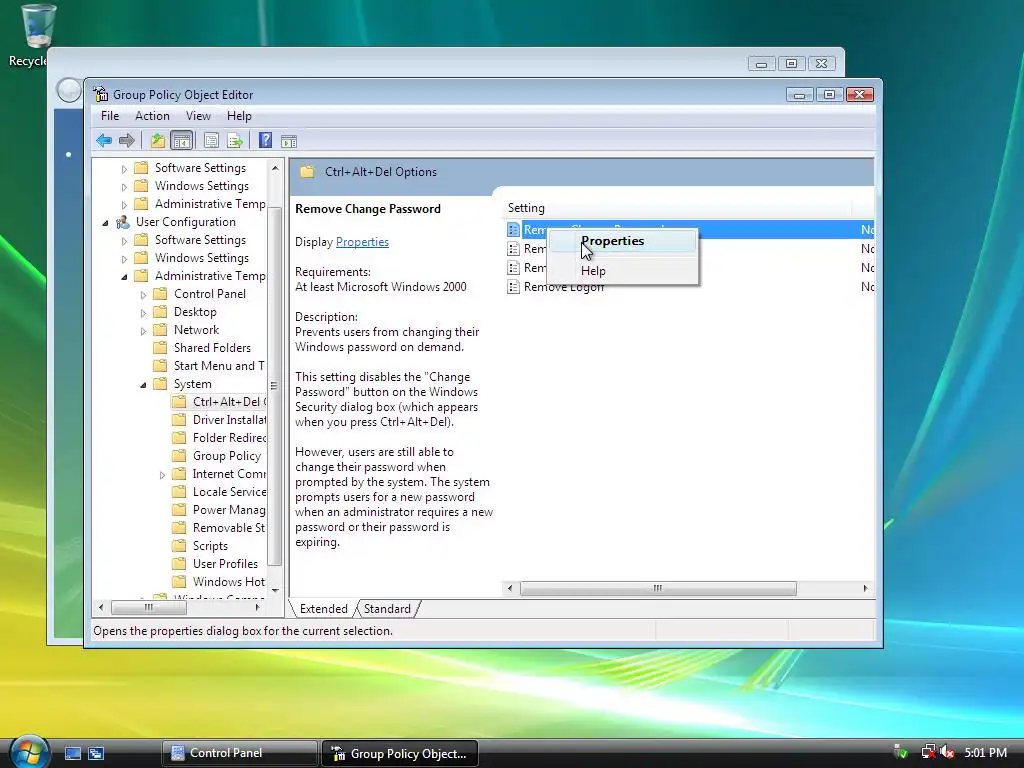Go up one level folder icon

coord(157,140)
